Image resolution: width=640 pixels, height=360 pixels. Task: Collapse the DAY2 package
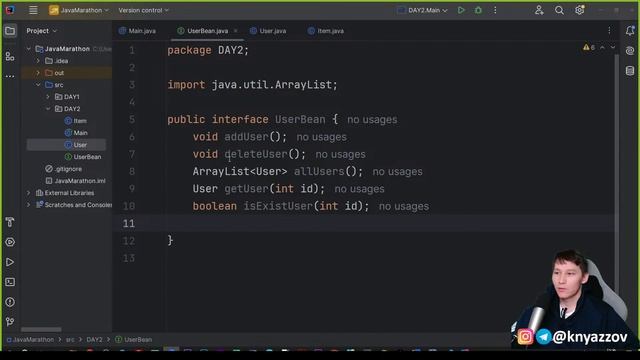48,109
